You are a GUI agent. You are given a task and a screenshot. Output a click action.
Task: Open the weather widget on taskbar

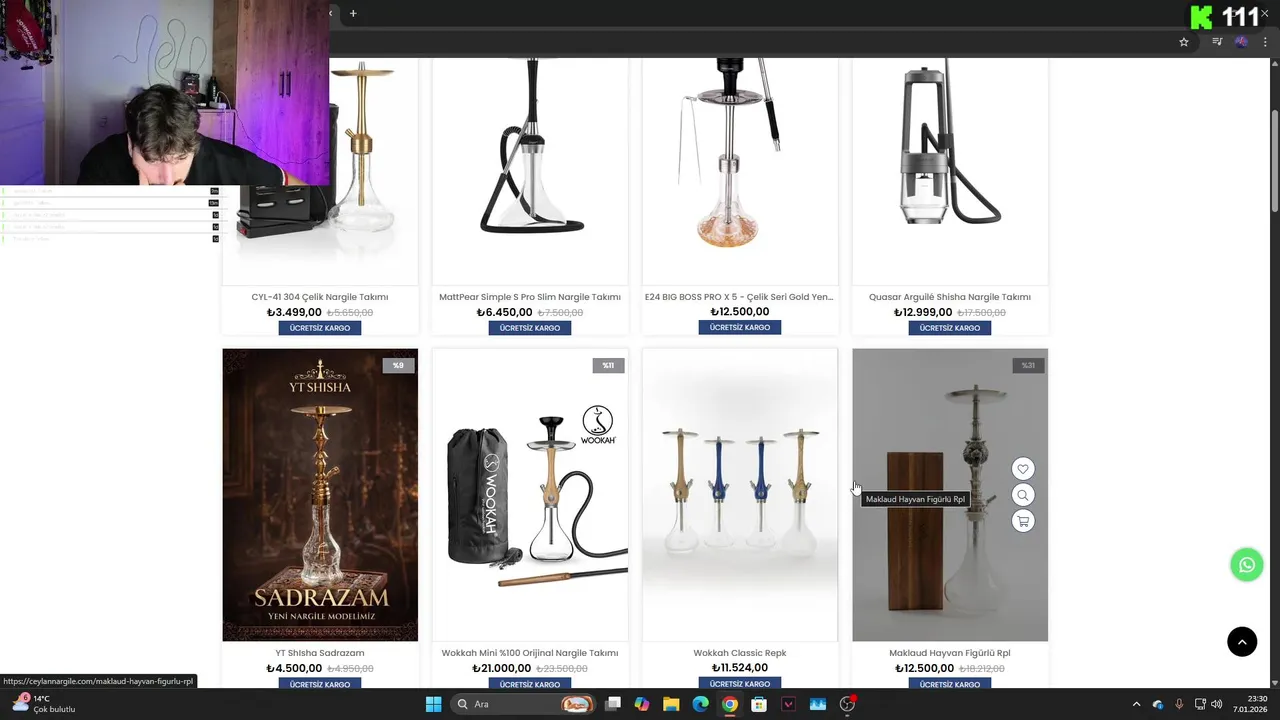click(x=43, y=704)
